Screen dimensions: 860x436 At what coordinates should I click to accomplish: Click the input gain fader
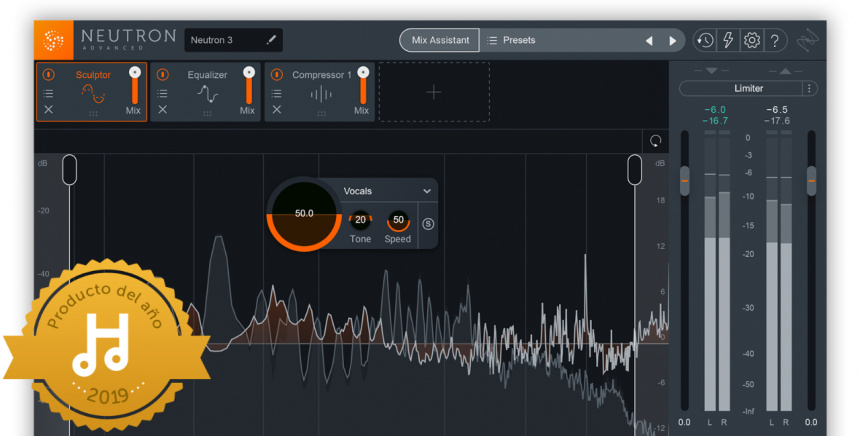pos(684,180)
